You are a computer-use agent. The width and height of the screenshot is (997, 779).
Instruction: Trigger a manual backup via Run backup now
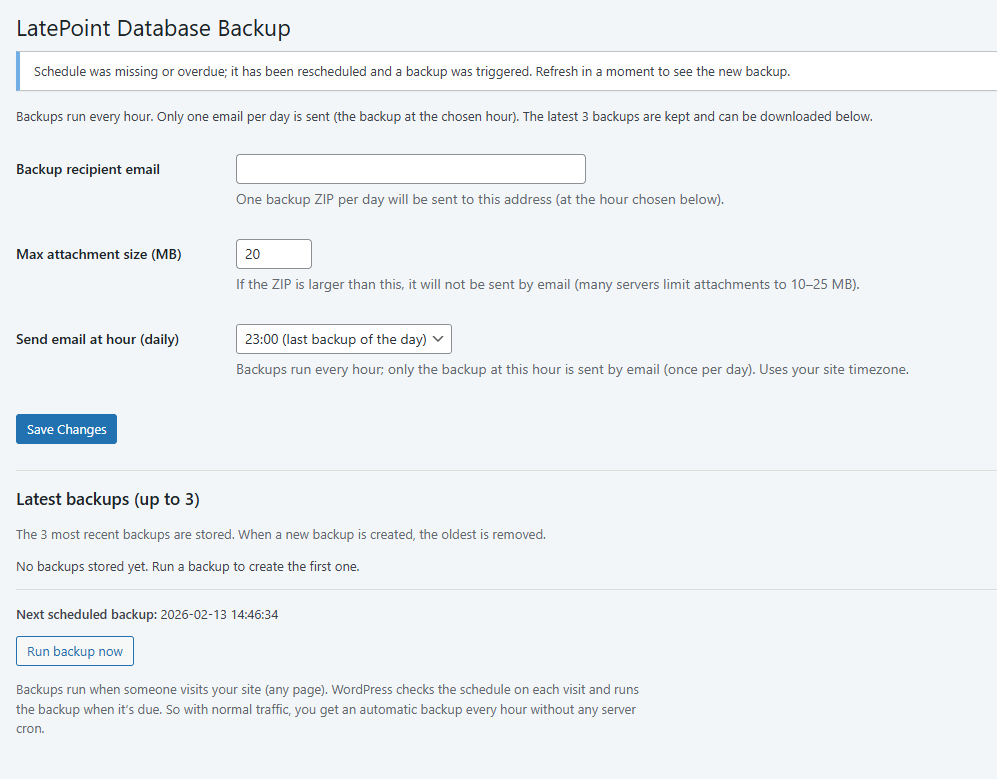point(74,650)
